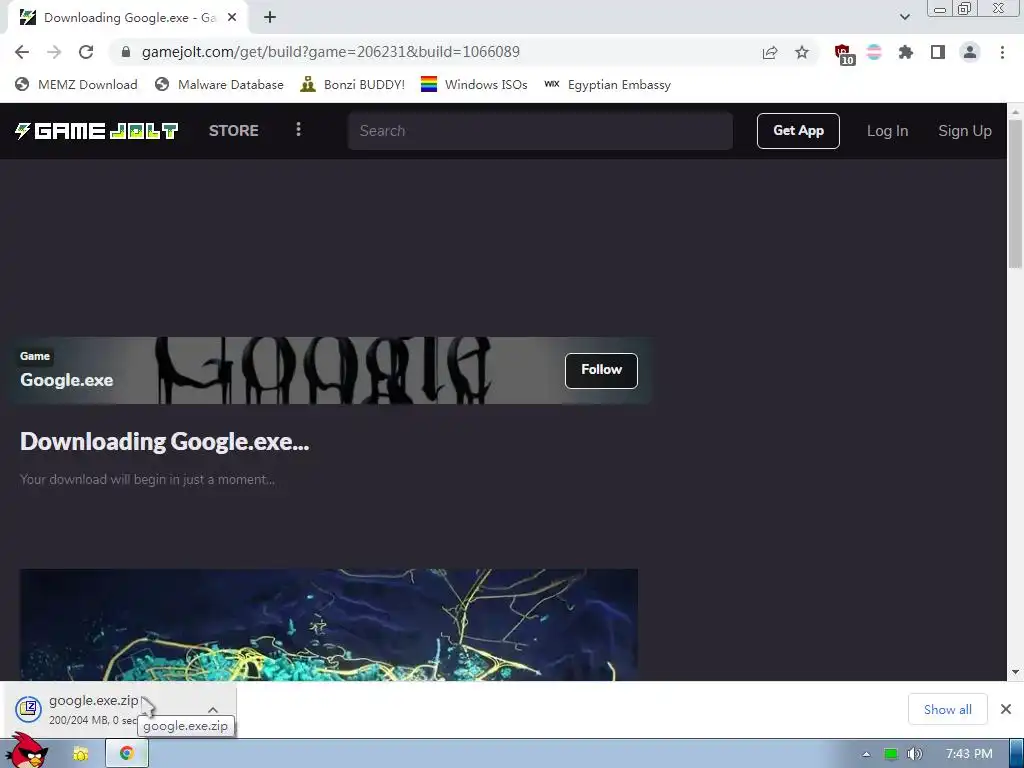Open the map artwork thumbnail below

point(328,624)
